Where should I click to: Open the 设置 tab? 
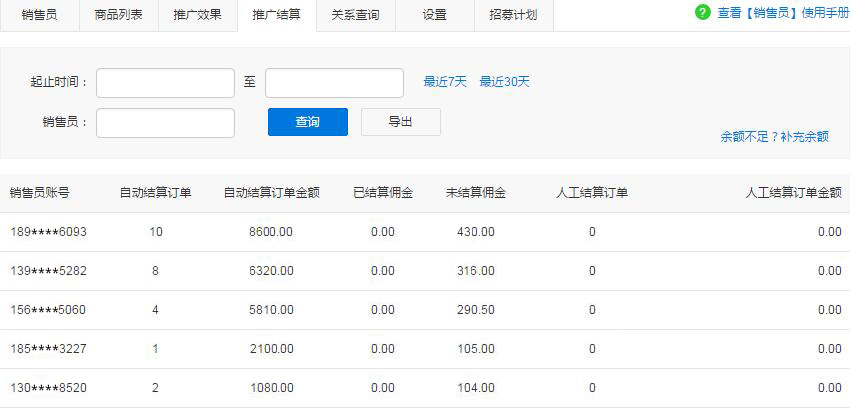pyautogui.click(x=434, y=15)
